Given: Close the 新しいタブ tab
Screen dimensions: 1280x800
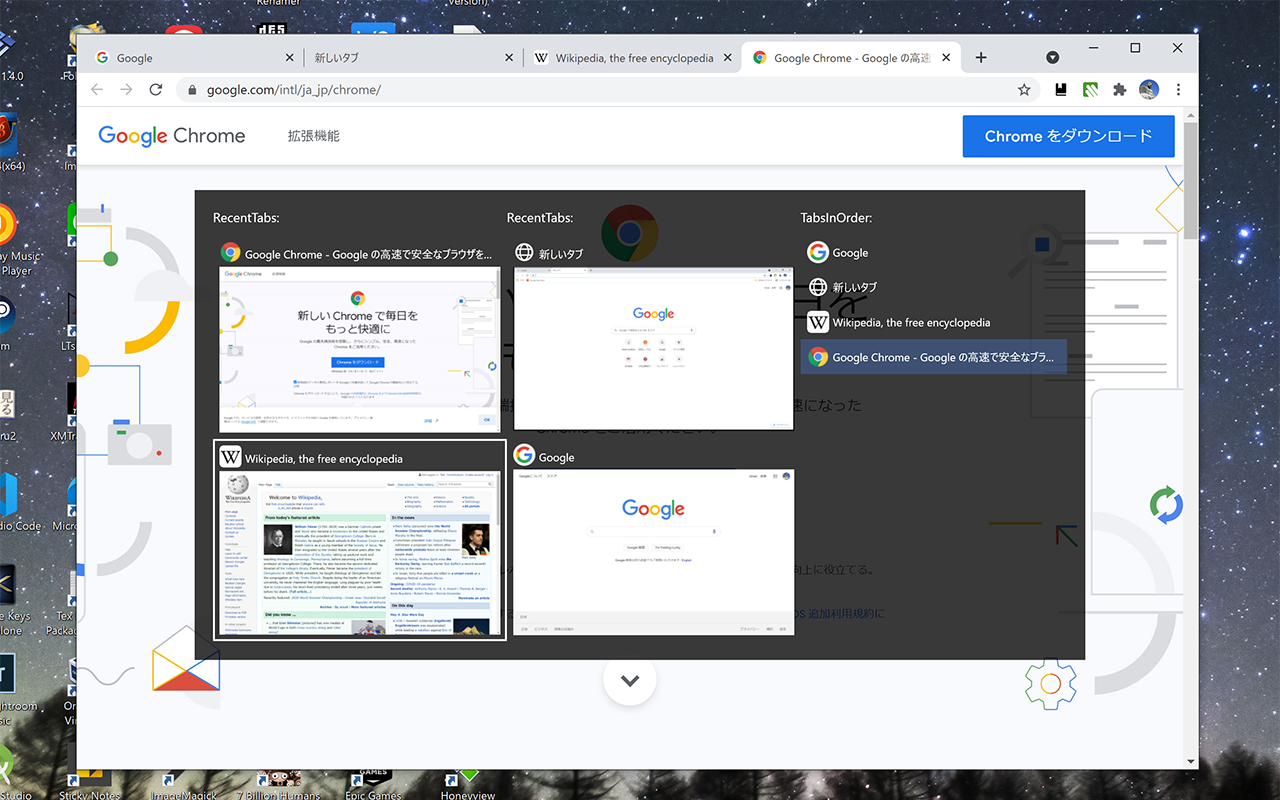Looking at the screenshot, I should pos(510,58).
